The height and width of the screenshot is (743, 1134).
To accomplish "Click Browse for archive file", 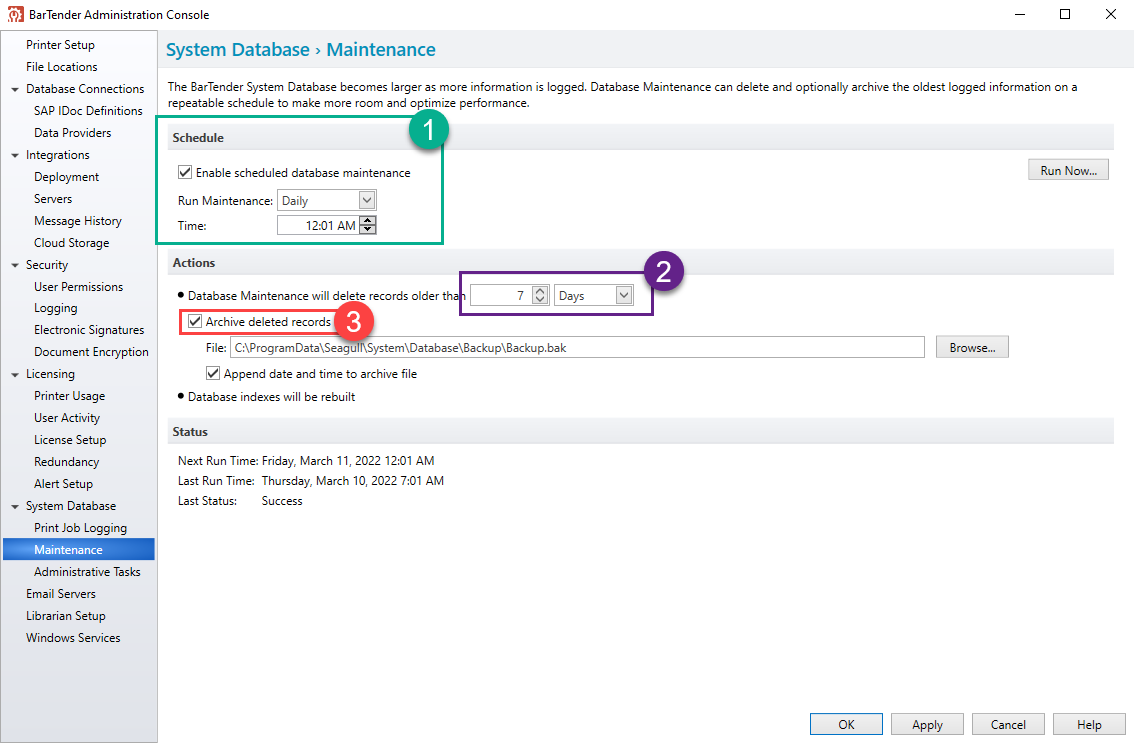I will [x=972, y=347].
